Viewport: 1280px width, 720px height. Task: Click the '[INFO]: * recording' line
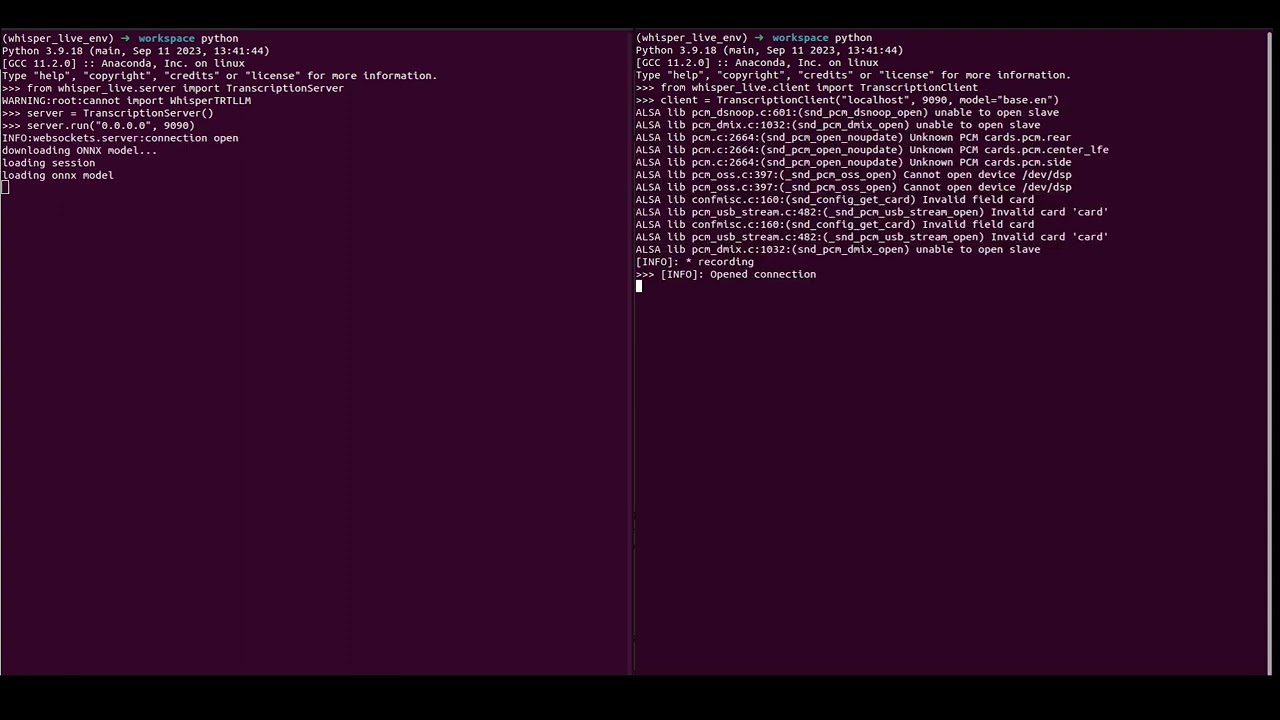[x=695, y=261]
